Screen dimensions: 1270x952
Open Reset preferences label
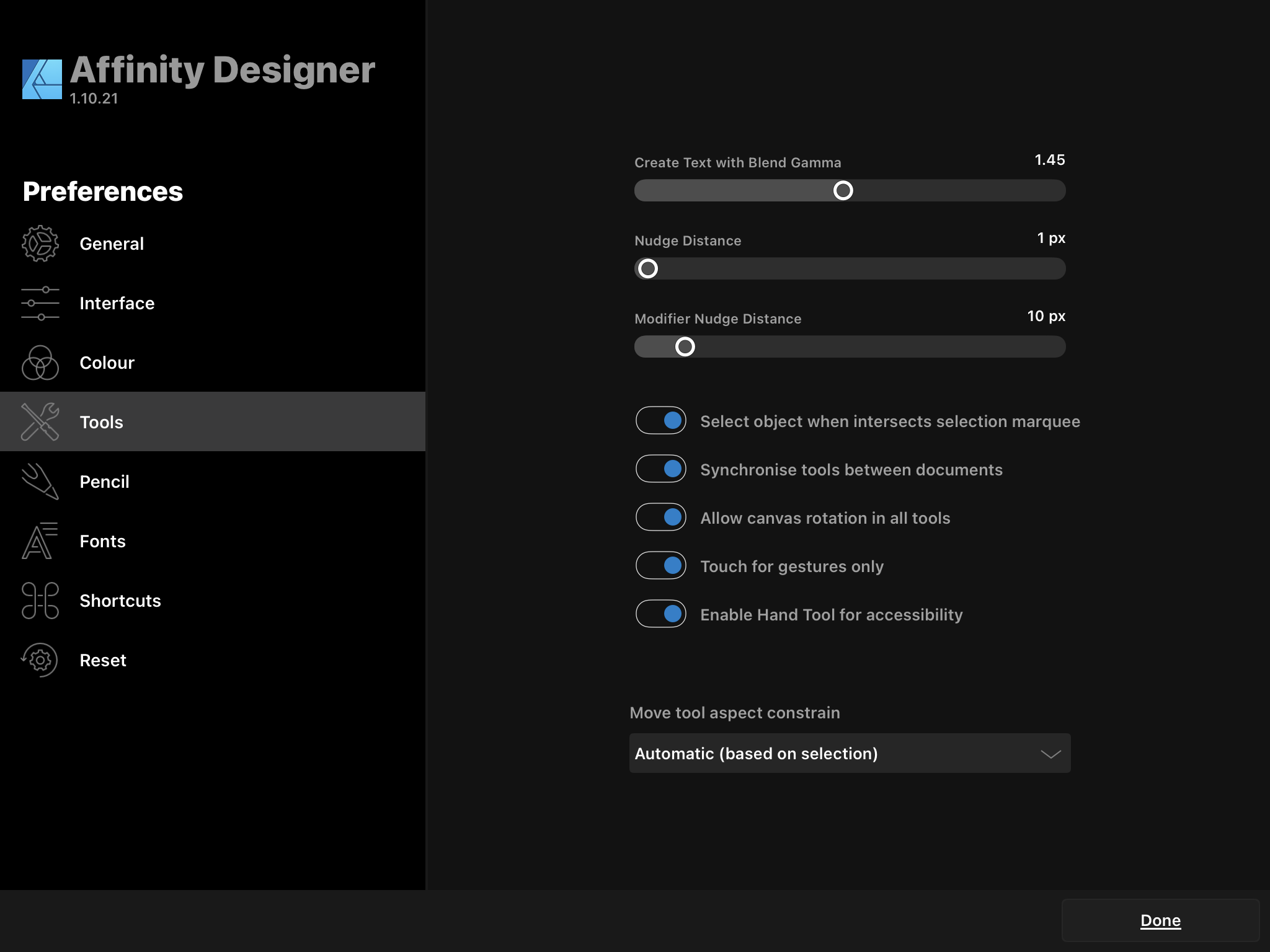103,660
